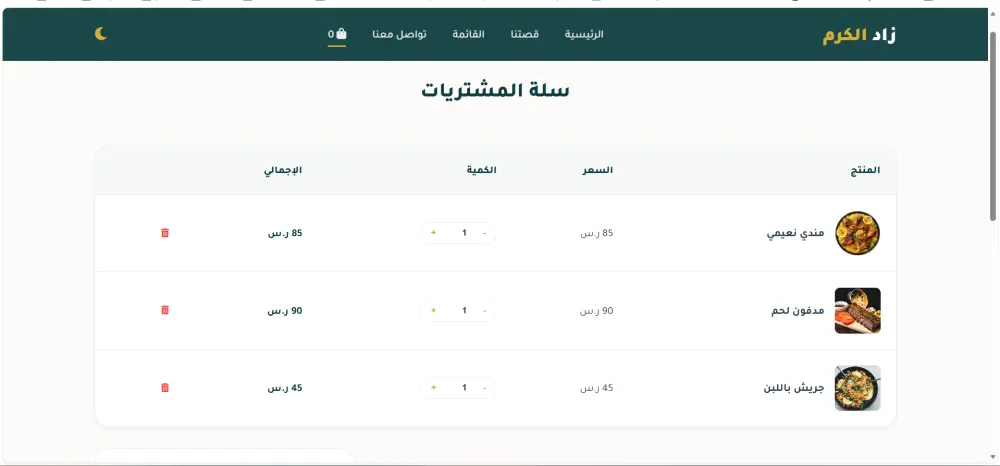Click the زاد الكرم logo
The height and width of the screenshot is (466, 1000).
[859, 35]
